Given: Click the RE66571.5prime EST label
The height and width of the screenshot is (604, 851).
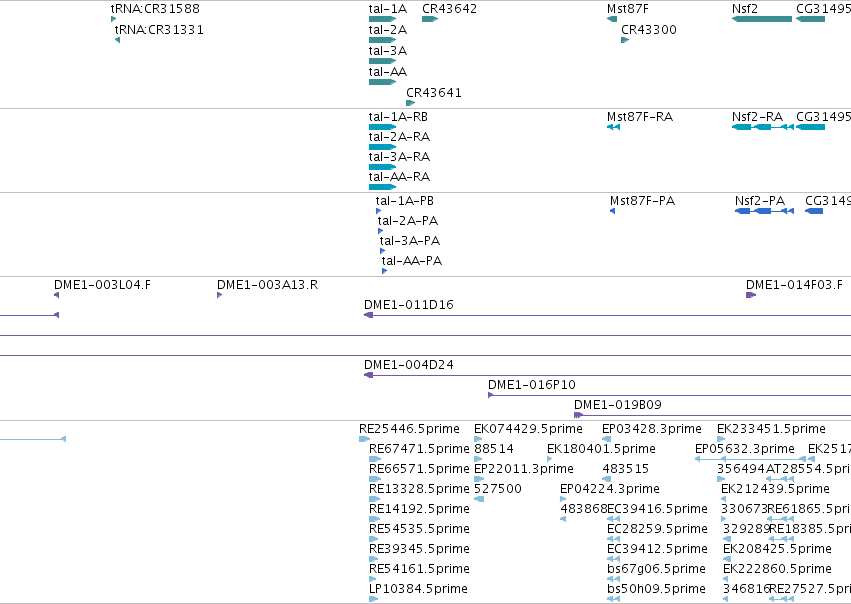Looking at the screenshot, I should [x=419, y=469].
